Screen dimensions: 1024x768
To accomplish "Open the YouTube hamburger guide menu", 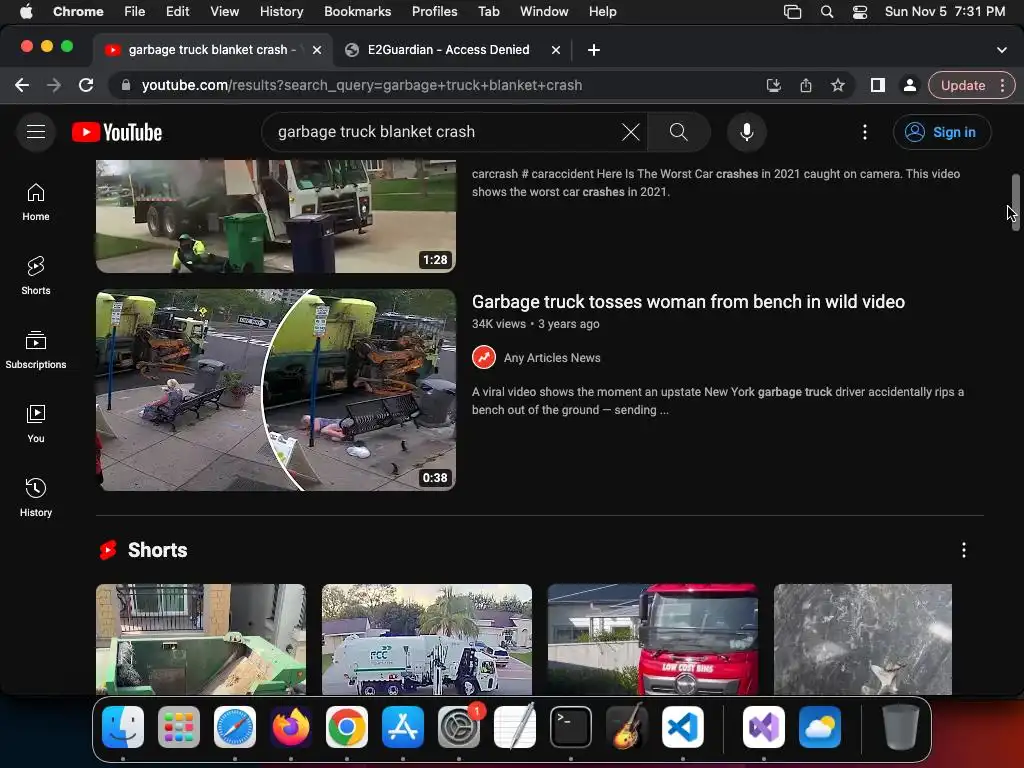I will pos(36,132).
